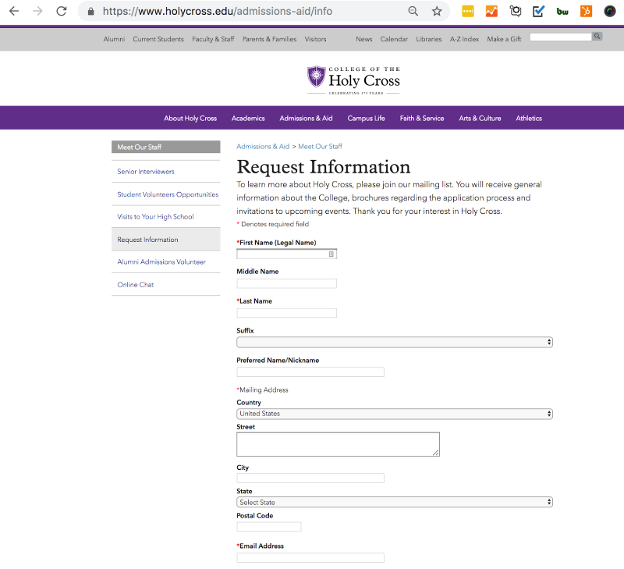Click the Last Name input field
This screenshot has width=624, height=569.
coord(287,313)
